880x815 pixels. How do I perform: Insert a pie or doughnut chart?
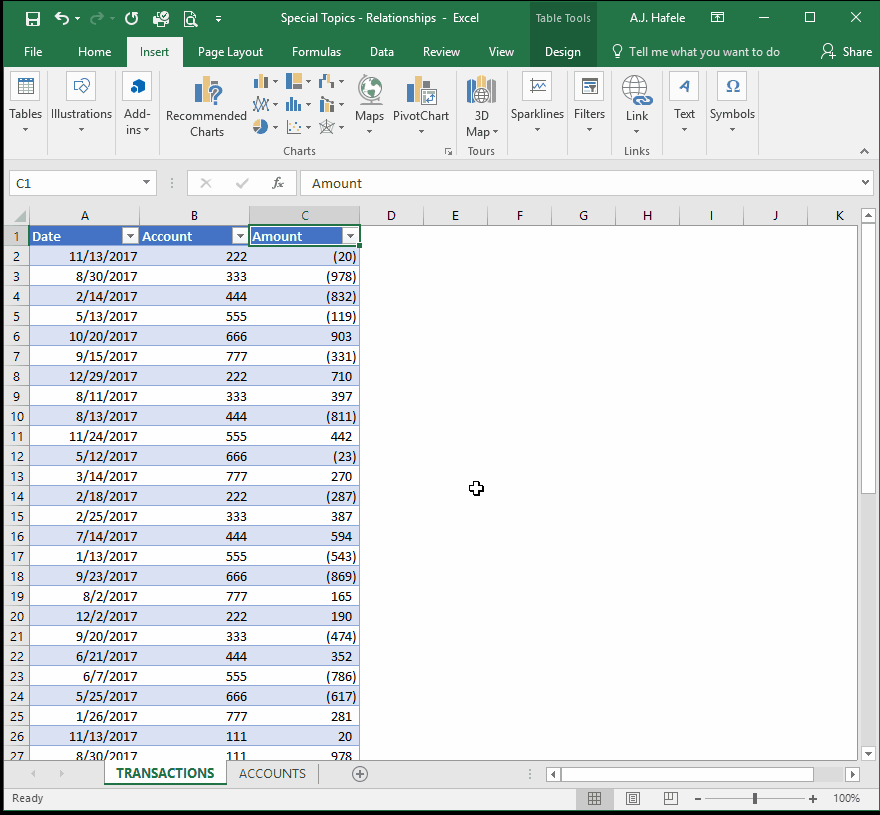(x=265, y=127)
